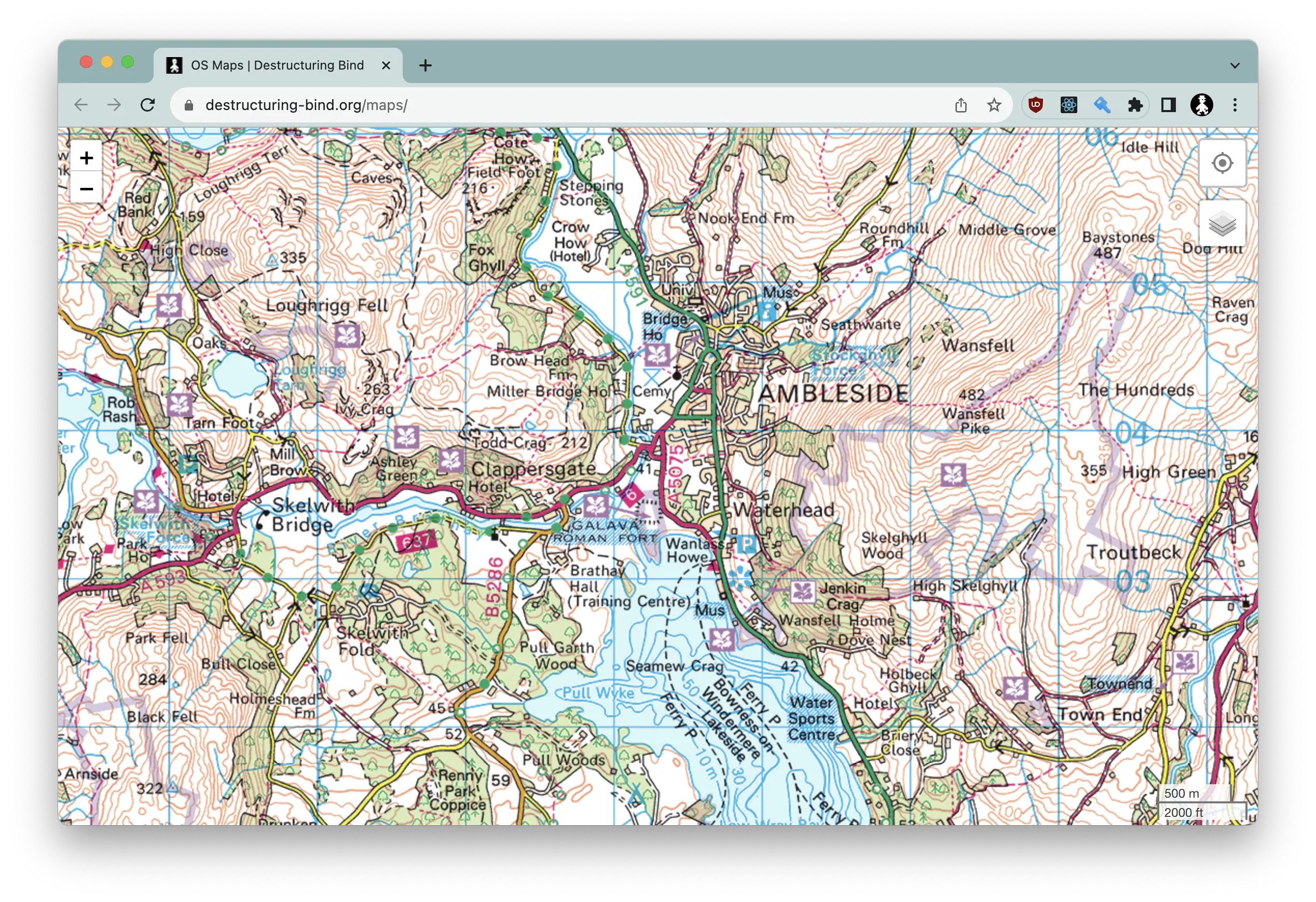Click the share page icon

[x=961, y=105]
